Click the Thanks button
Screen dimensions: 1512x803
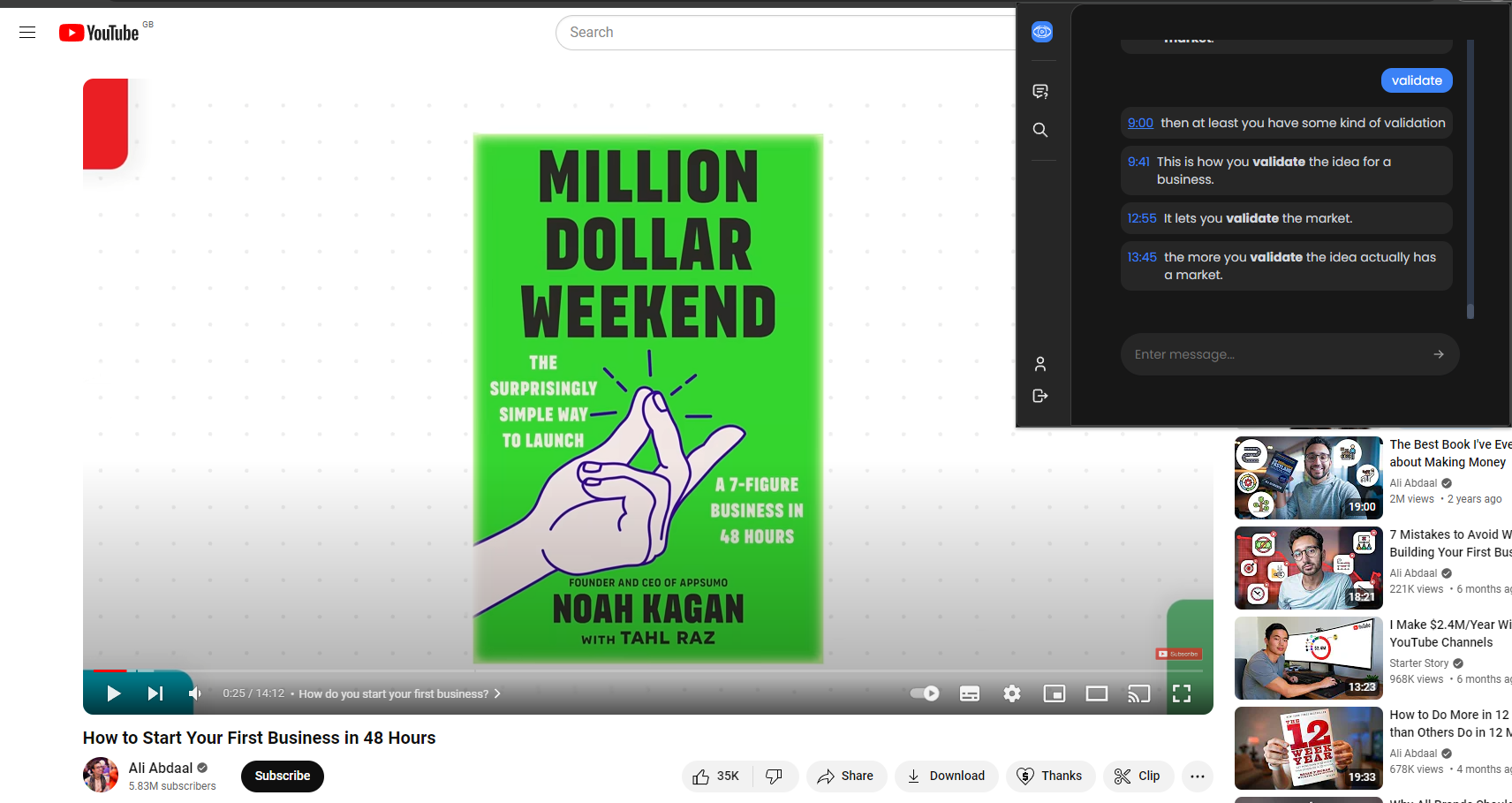point(1050,776)
